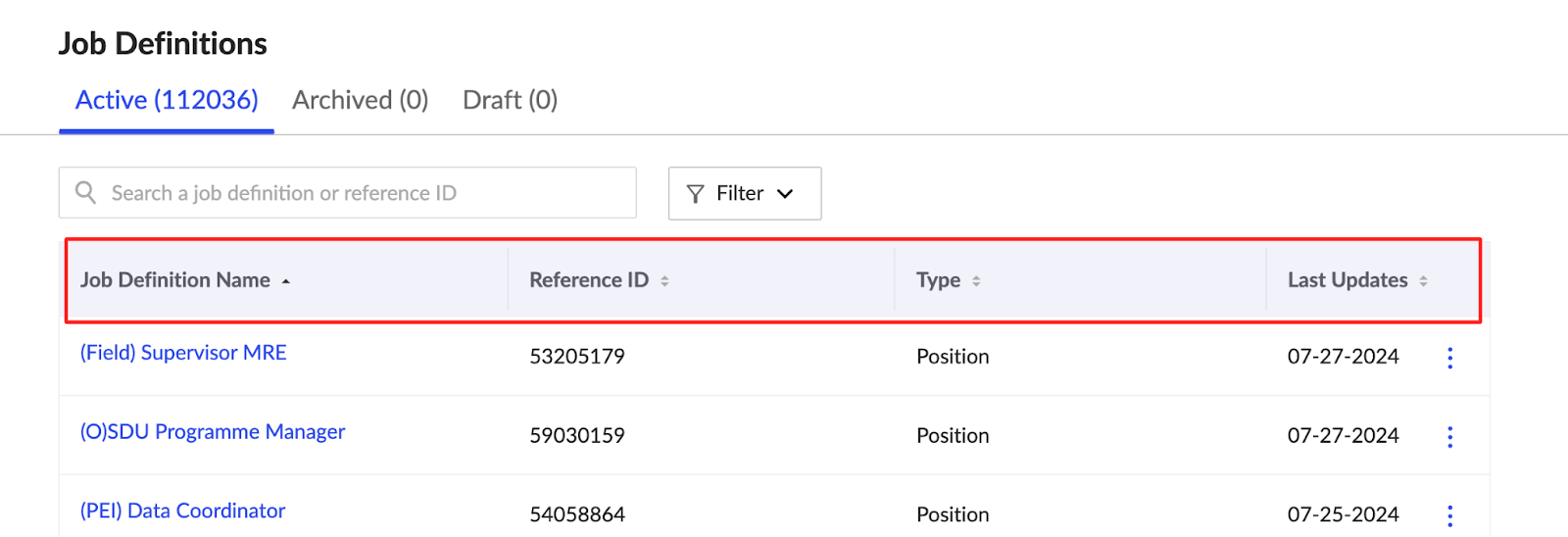Open the (PEI) Data Coordinator link
The height and width of the screenshot is (537, 1568).
click(x=183, y=511)
